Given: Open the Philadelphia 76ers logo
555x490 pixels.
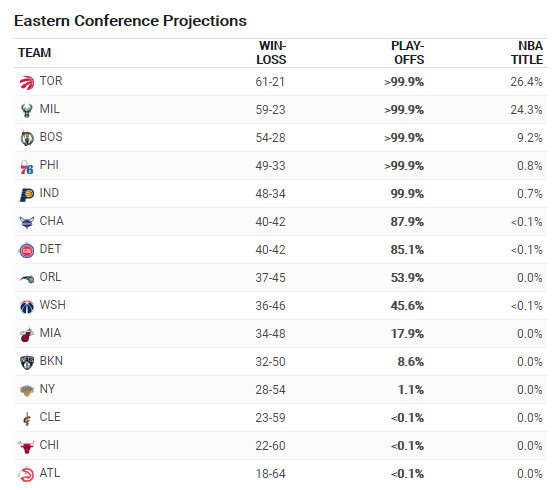Looking at the screenshot, I should click(x=27, y=167).
